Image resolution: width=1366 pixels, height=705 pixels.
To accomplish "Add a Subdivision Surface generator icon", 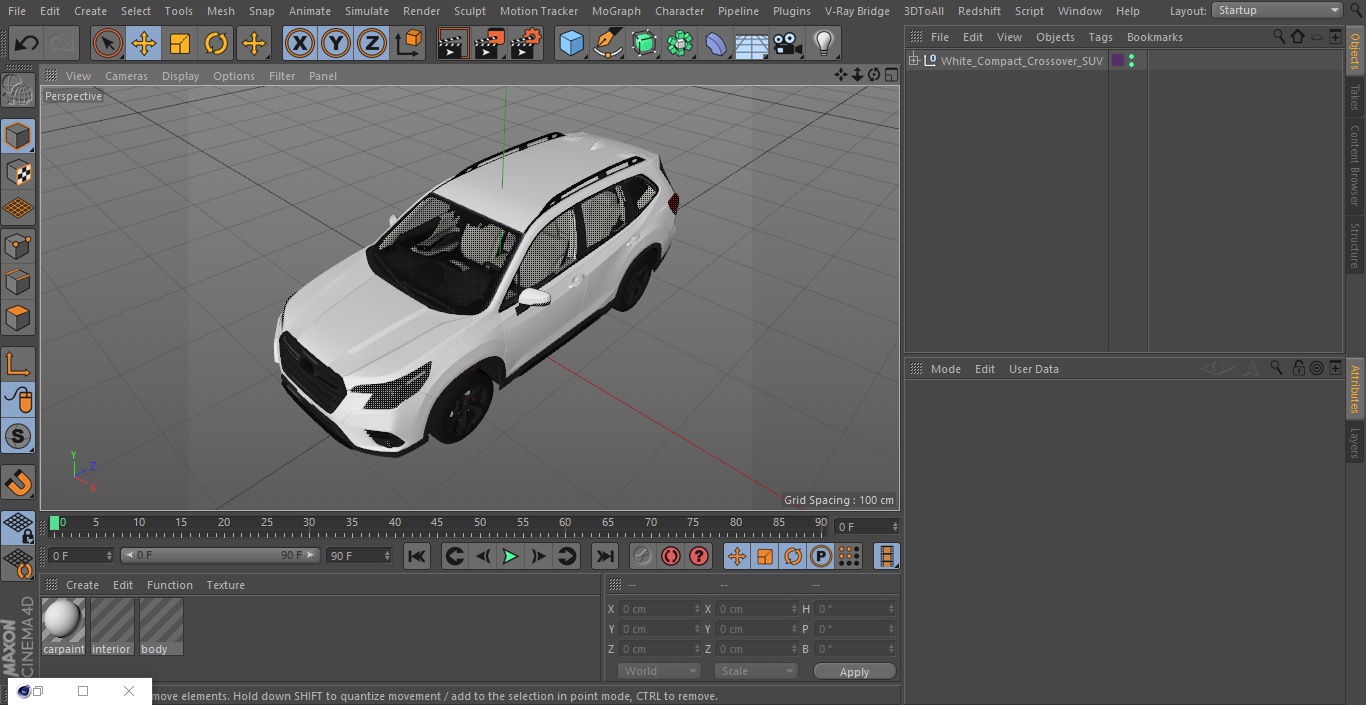I will pyautogui.click(x=644, y=43).
